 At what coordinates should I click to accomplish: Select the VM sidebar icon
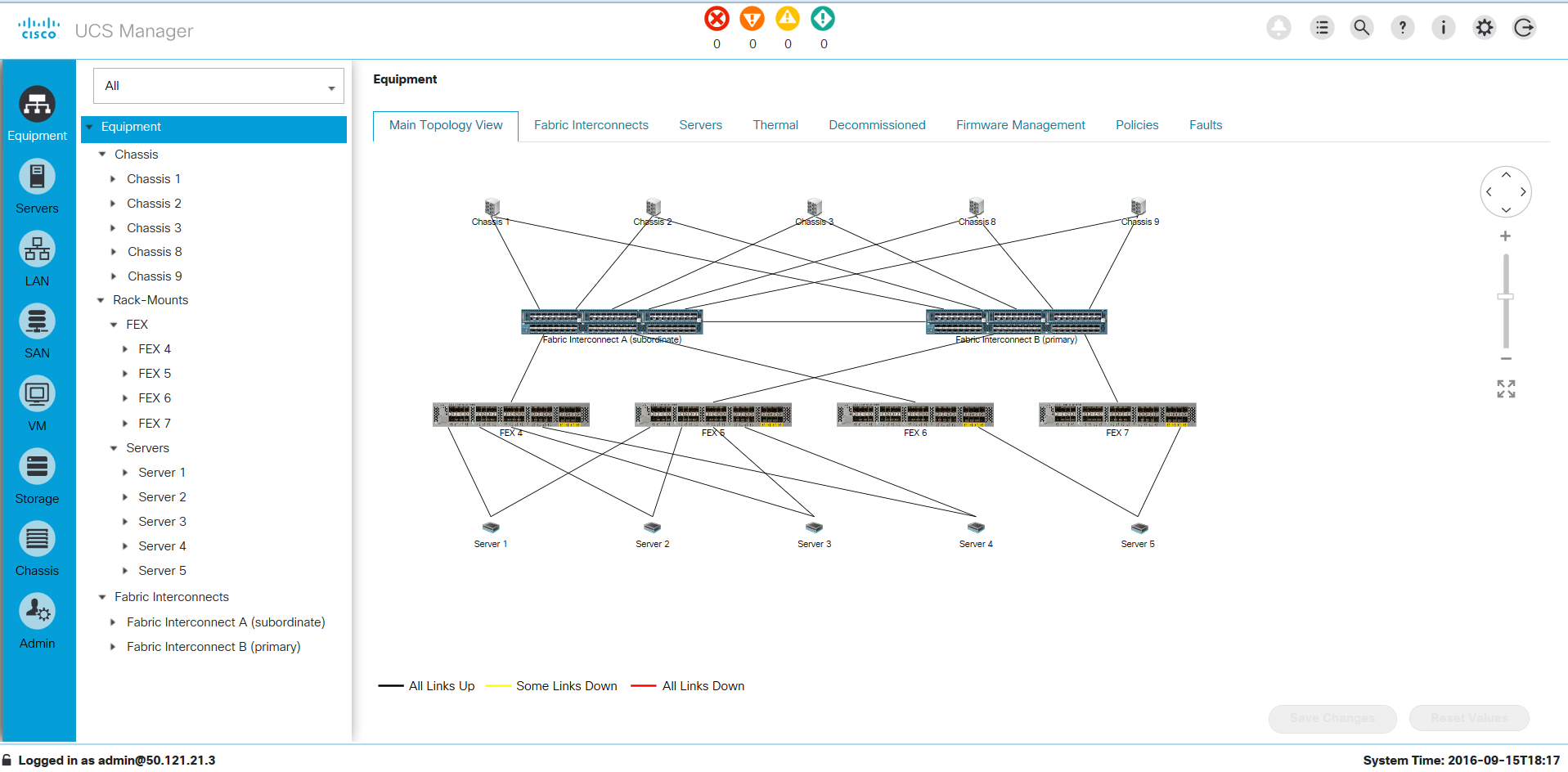click(x=37, y=394)
